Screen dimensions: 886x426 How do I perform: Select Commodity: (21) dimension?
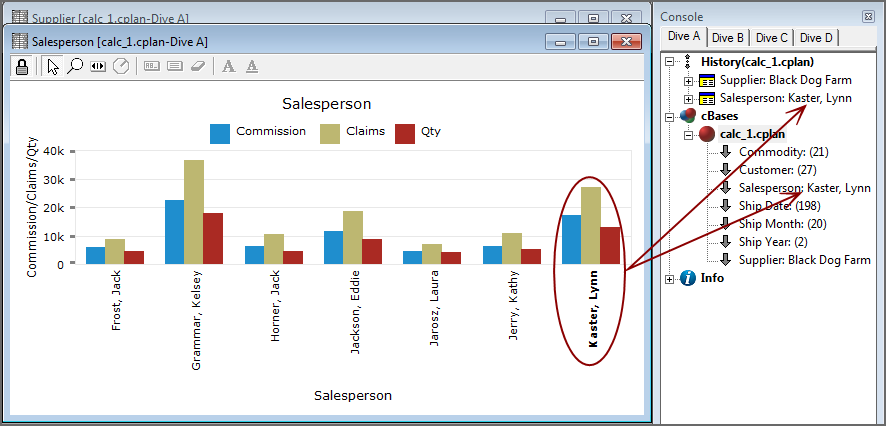(x=784, y=152)
